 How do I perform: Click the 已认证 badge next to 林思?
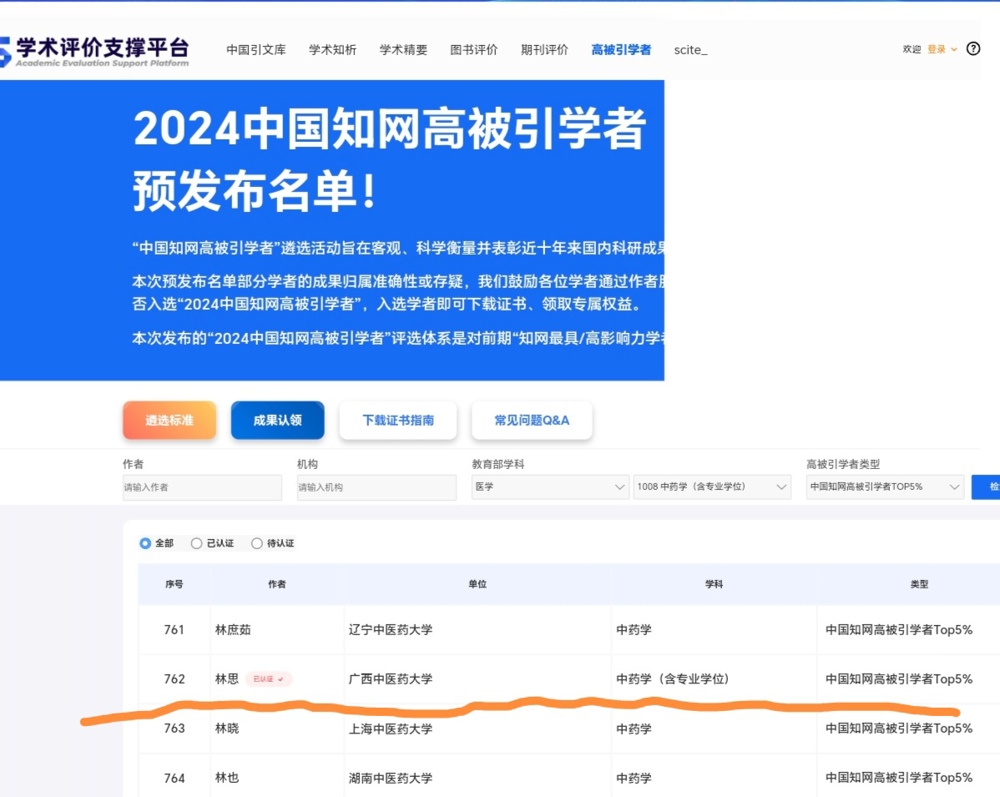click(267, 679)
